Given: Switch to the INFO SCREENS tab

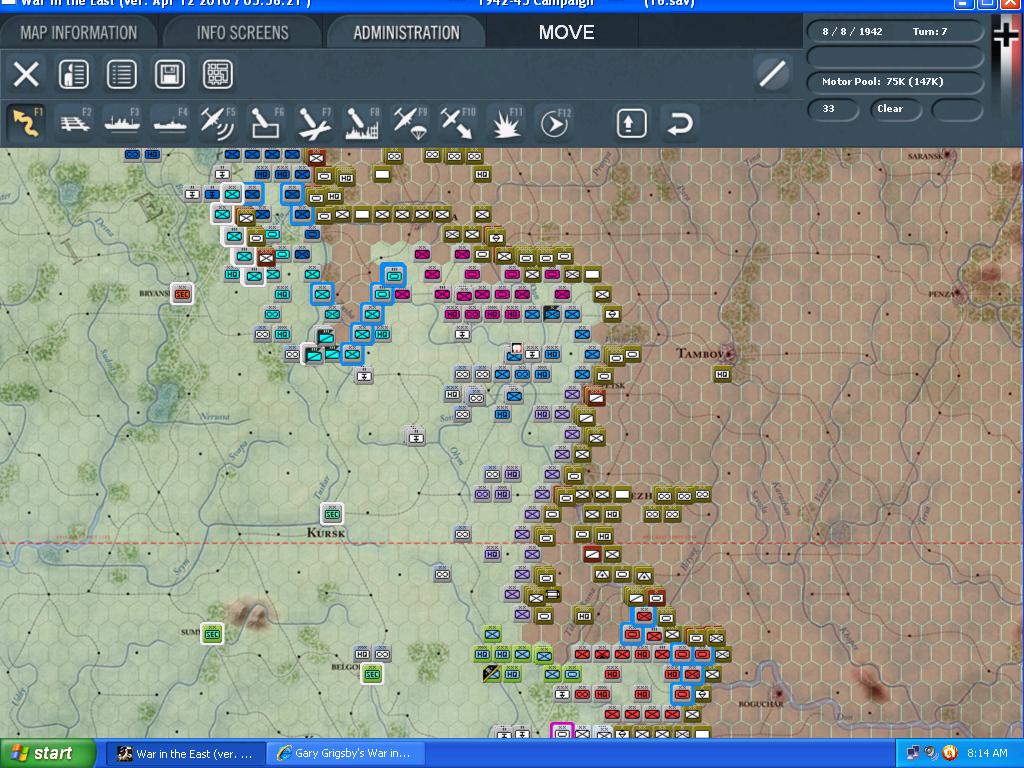Looking at the screenshot, I should point(242,33).
